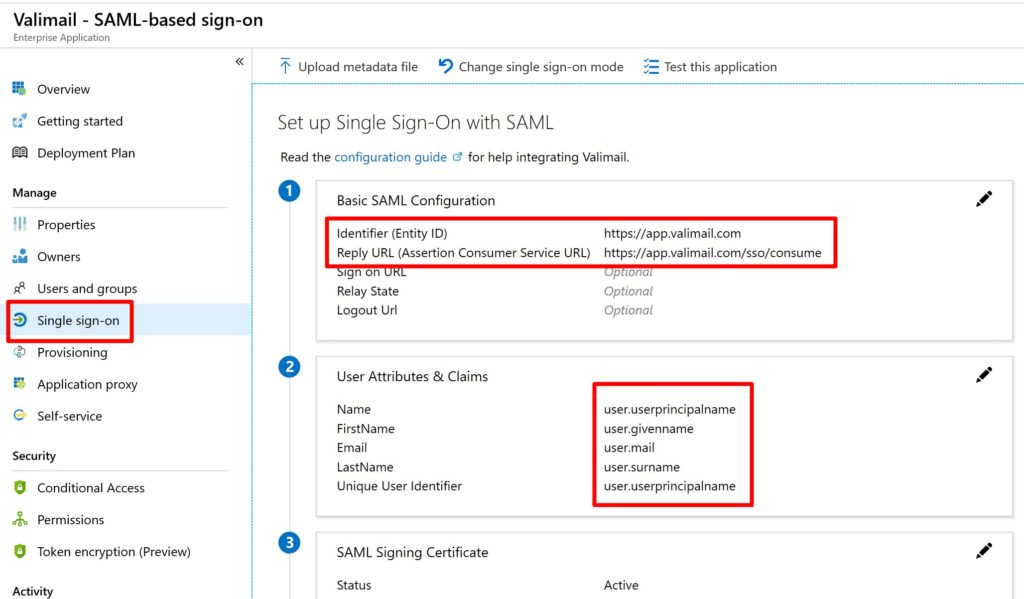Viewport: 1024px width, 599px height.
Task: Click the Users and groups icon
Action: (19, 289)
